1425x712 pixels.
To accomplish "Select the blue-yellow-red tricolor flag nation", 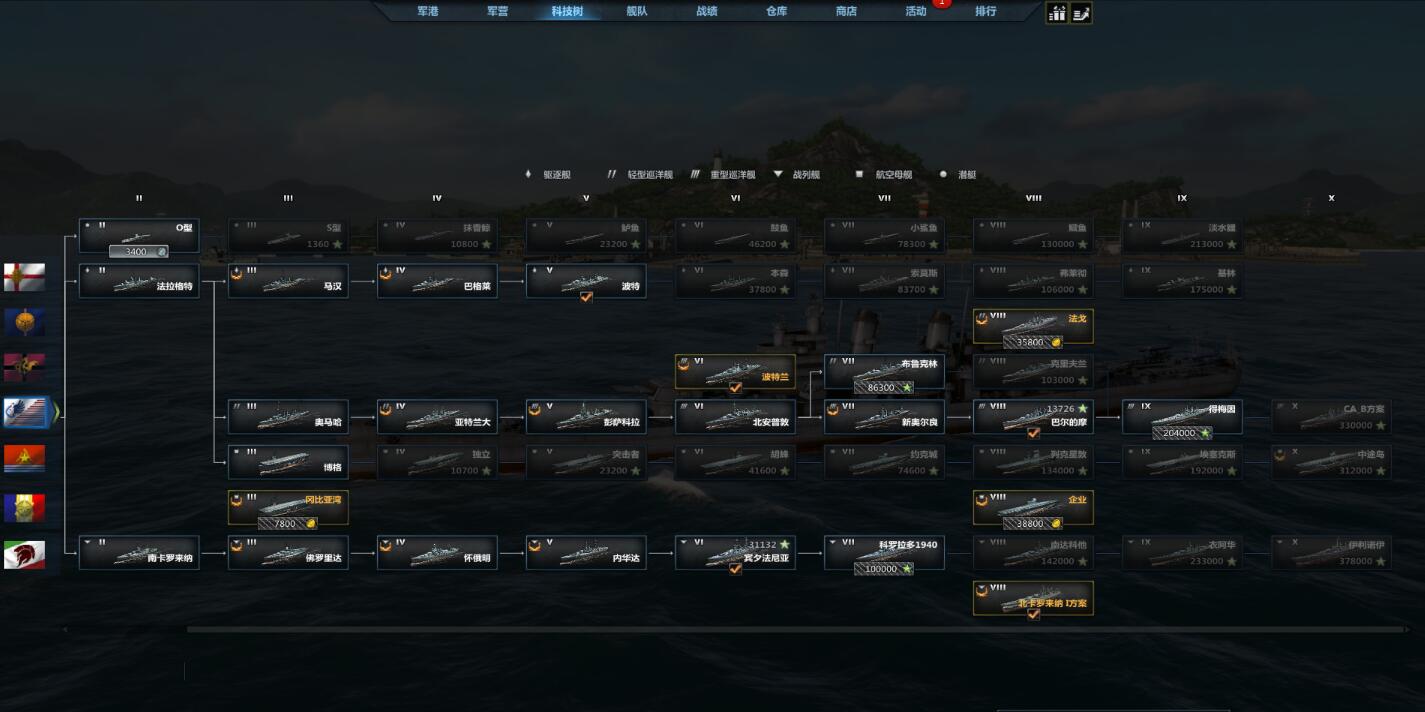I will tap(24, 507).
